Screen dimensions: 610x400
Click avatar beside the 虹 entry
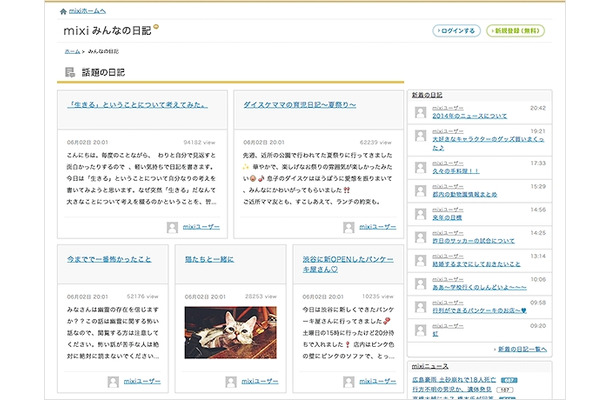421,330
